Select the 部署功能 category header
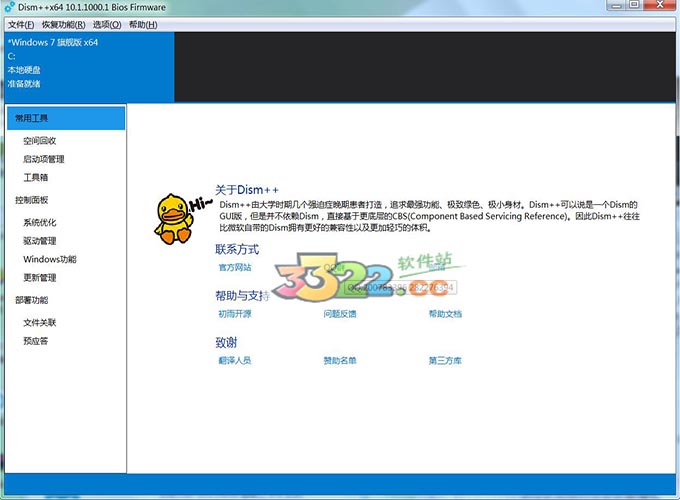 point(32,300)
